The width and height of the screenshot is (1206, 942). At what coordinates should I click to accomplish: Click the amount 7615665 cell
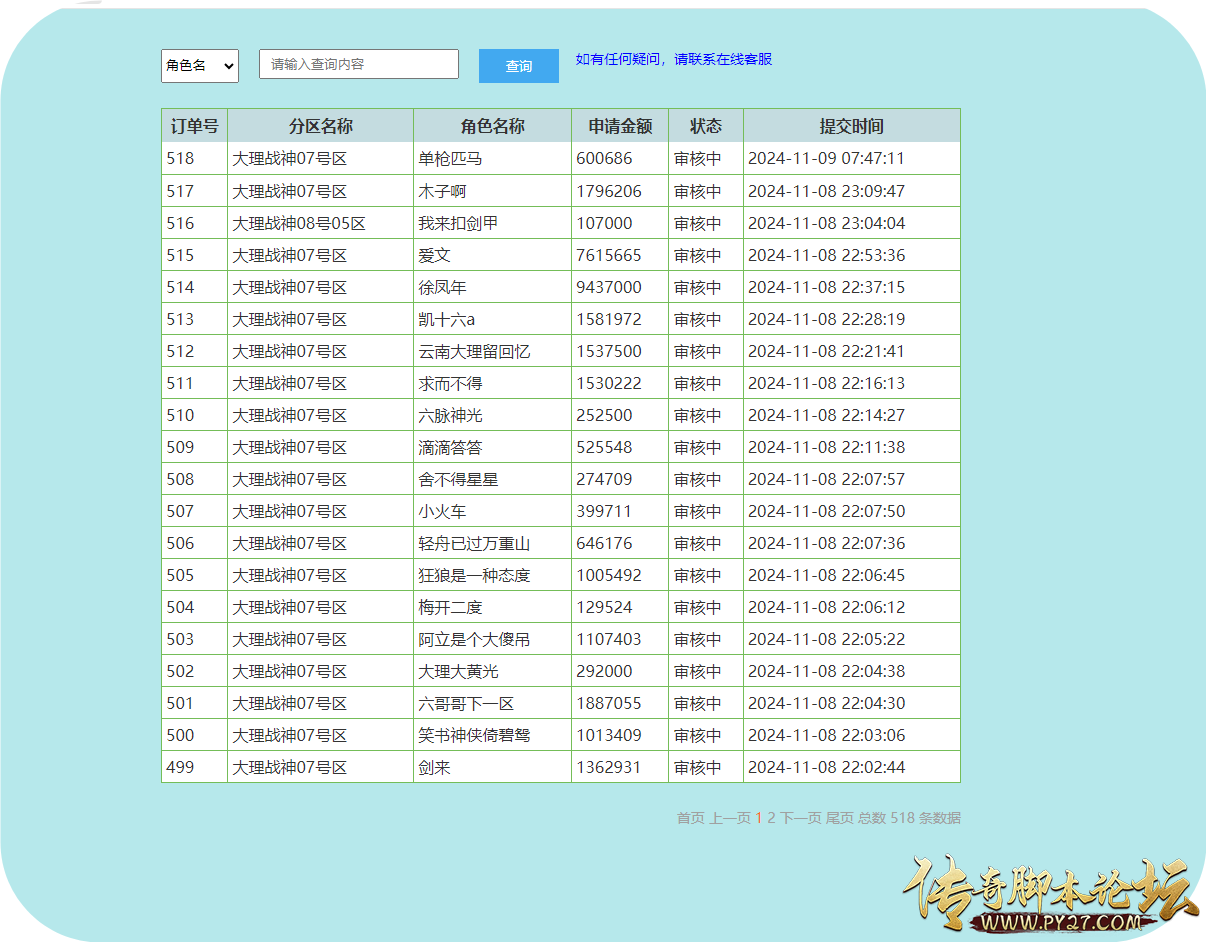[609, 255]
